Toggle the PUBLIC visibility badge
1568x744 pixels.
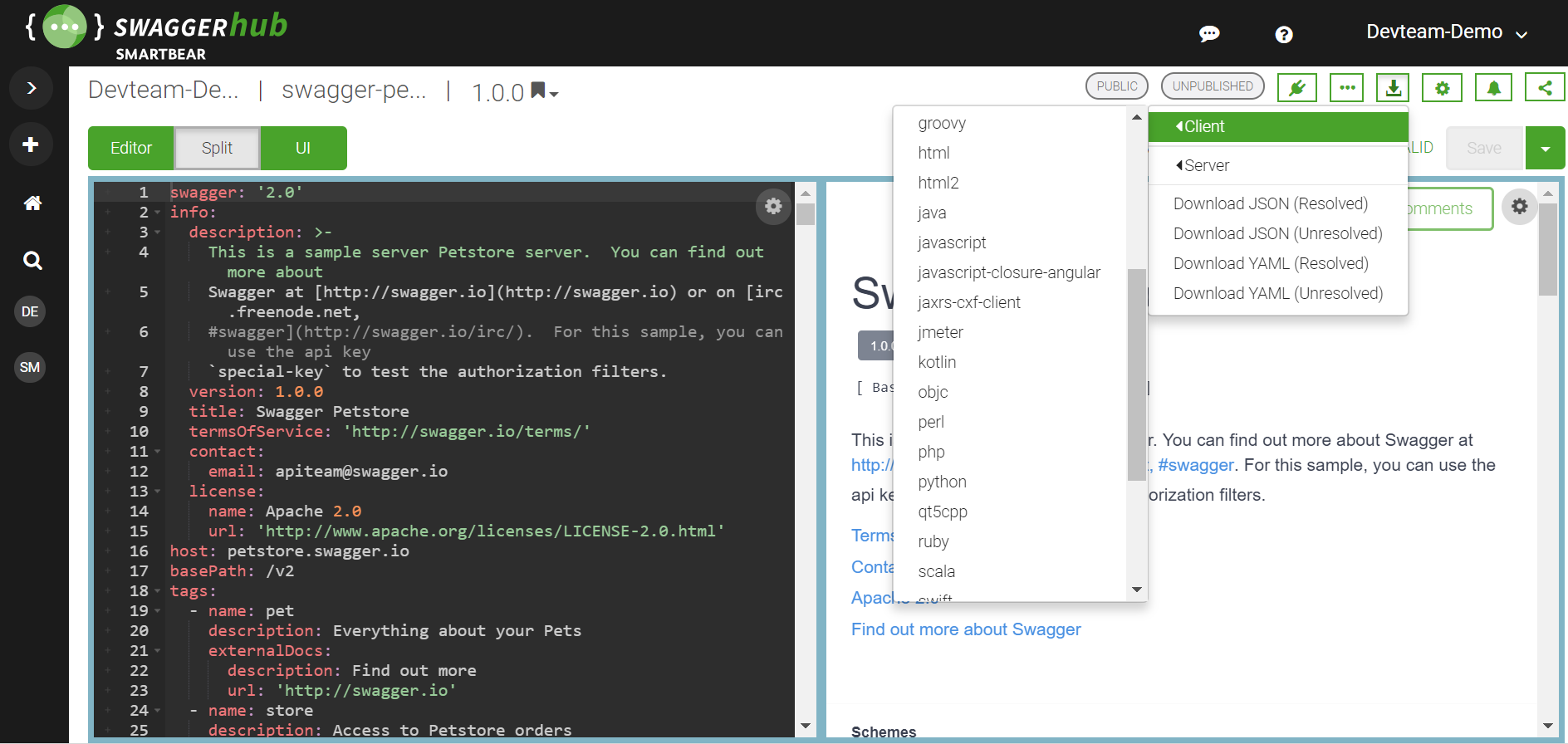[x=1116, y=86]
